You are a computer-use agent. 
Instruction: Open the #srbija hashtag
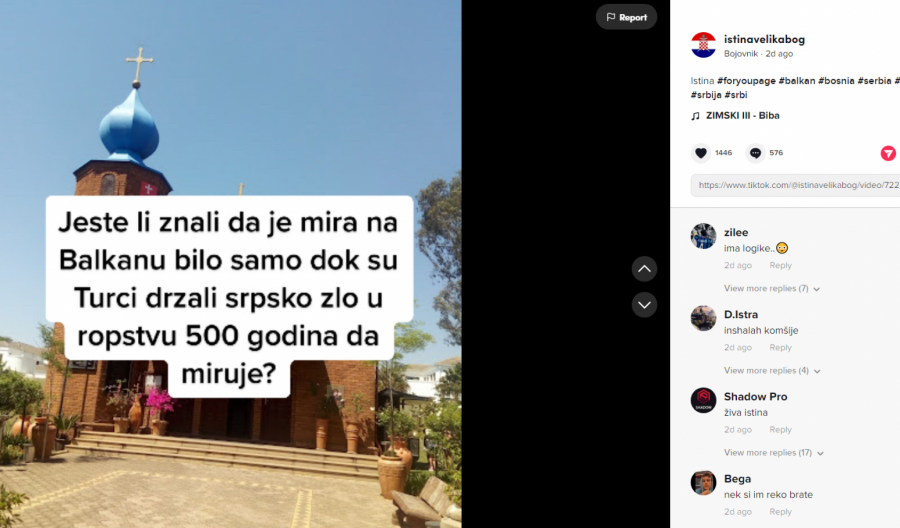706,95
